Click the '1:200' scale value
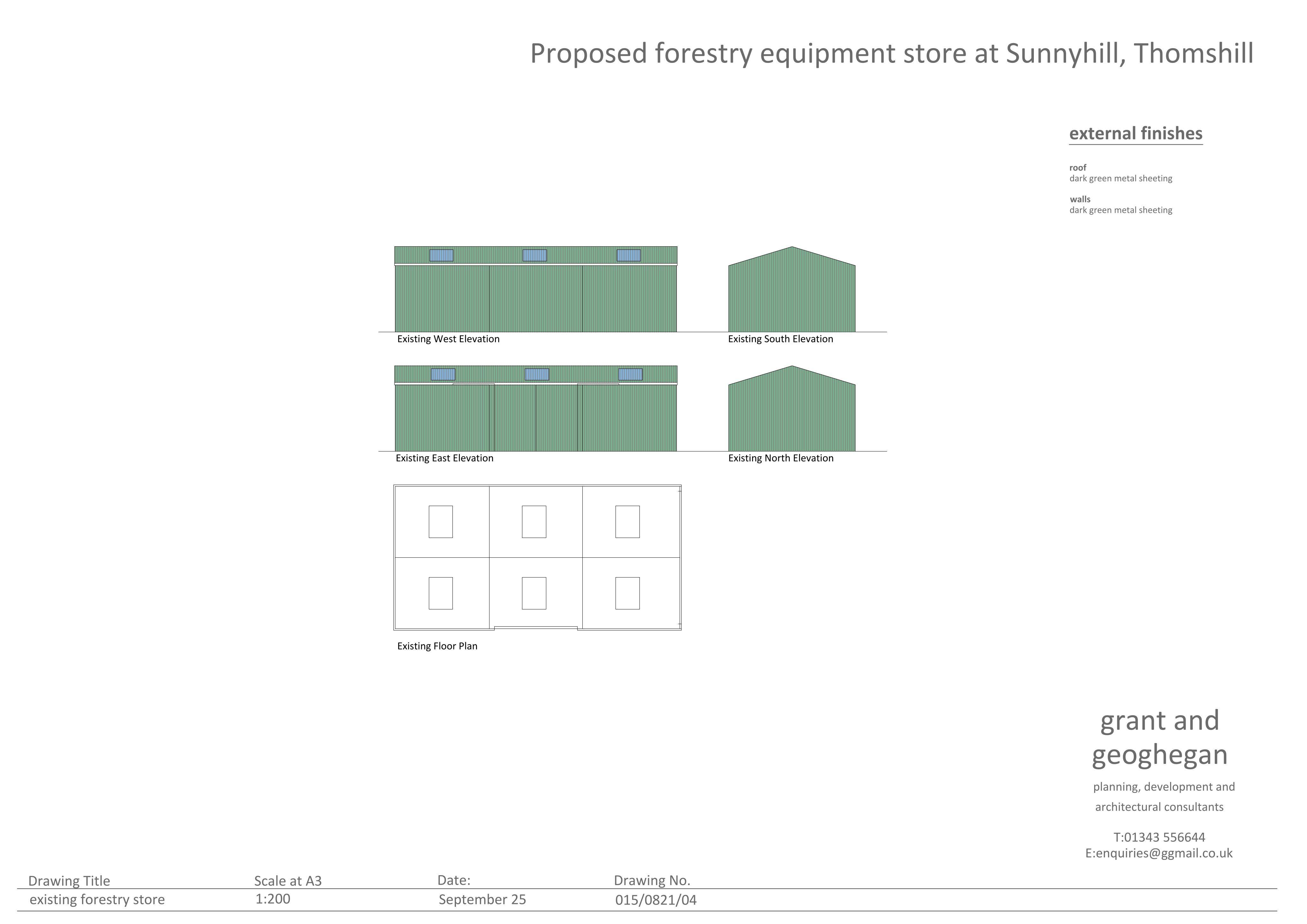Screen dimensions: 1307x924 pos(273,899)
